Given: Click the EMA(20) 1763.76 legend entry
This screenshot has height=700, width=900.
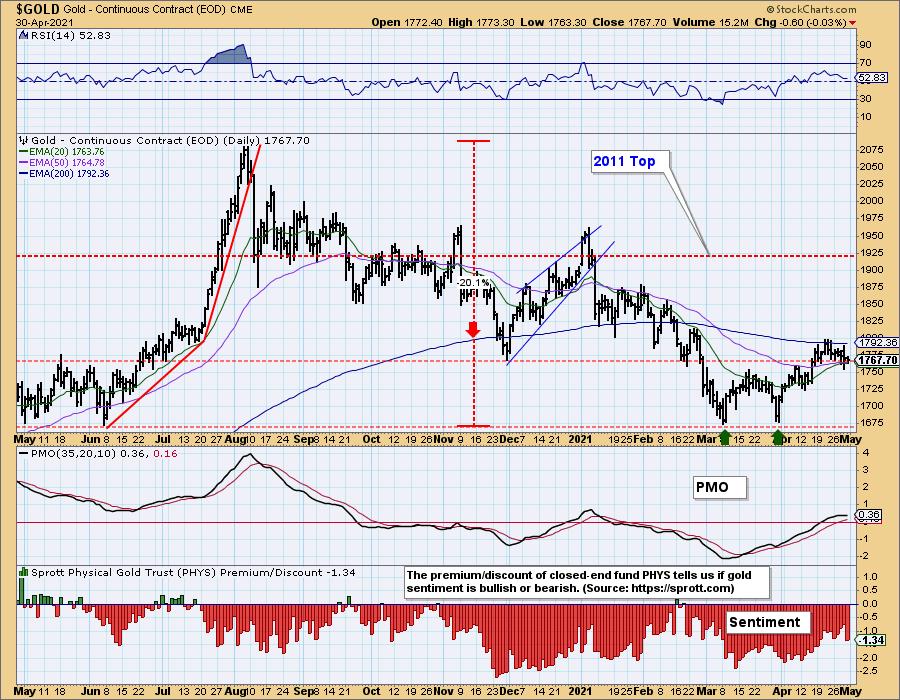Looking at the screenshot, I should point(66,152).
